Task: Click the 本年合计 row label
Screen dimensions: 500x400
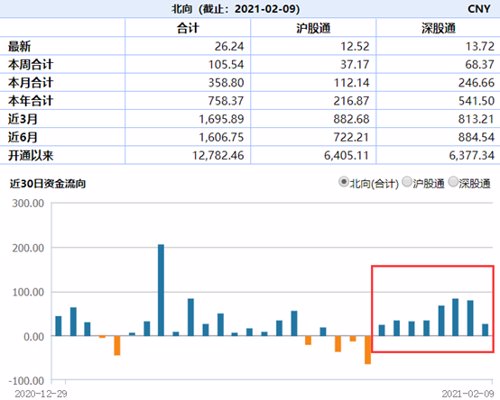Action: 31,101
